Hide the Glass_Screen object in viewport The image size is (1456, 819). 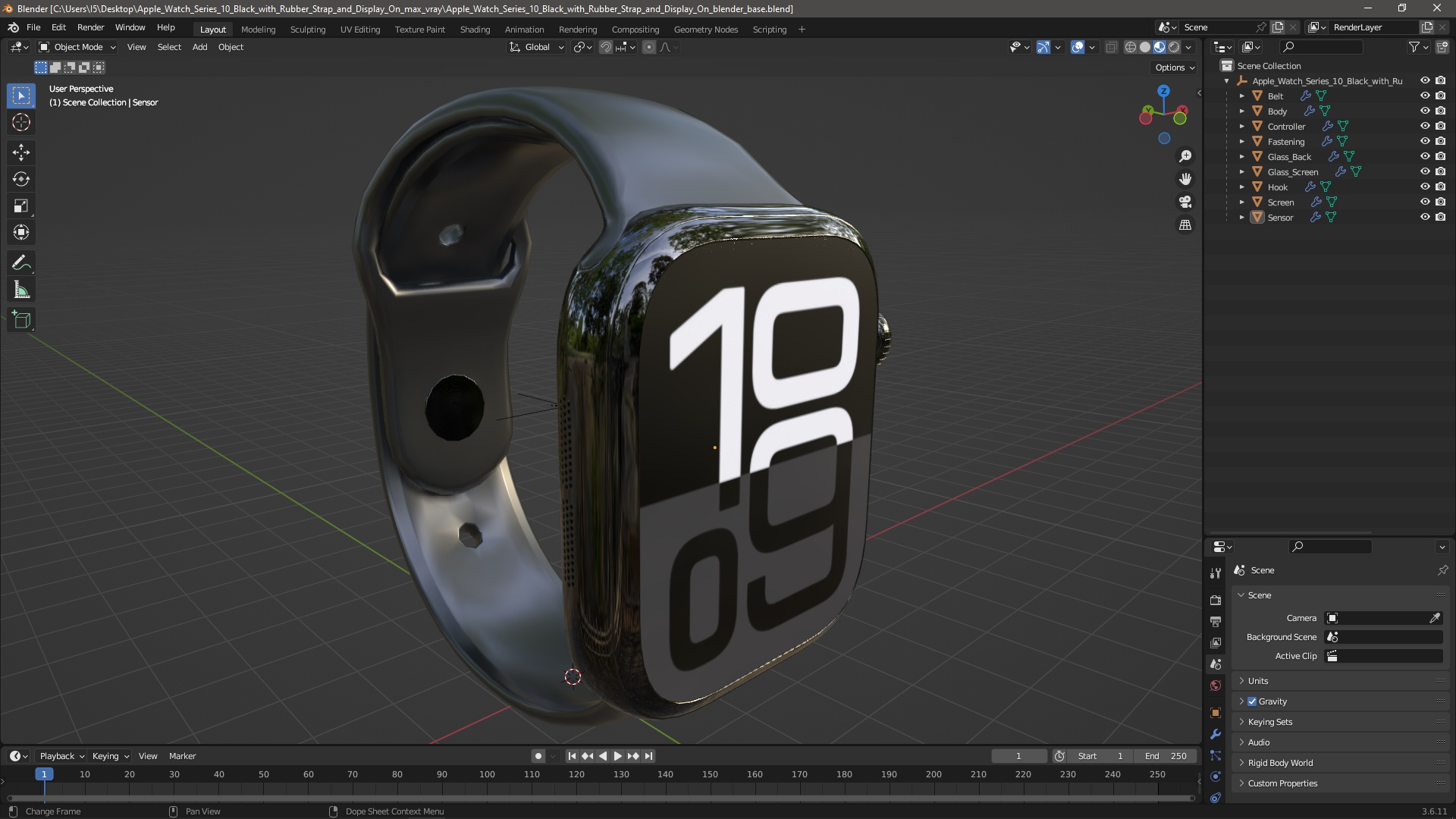click(1425, 171)
